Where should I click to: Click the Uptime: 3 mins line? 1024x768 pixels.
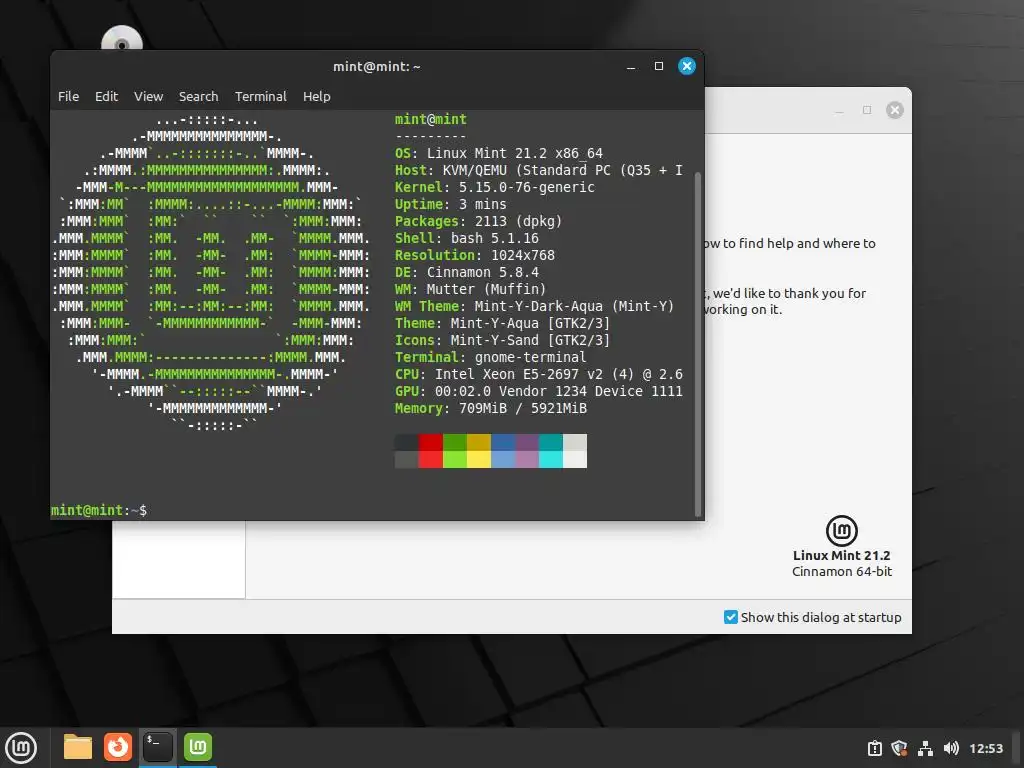pyautogui.click(x=451, y=204)
